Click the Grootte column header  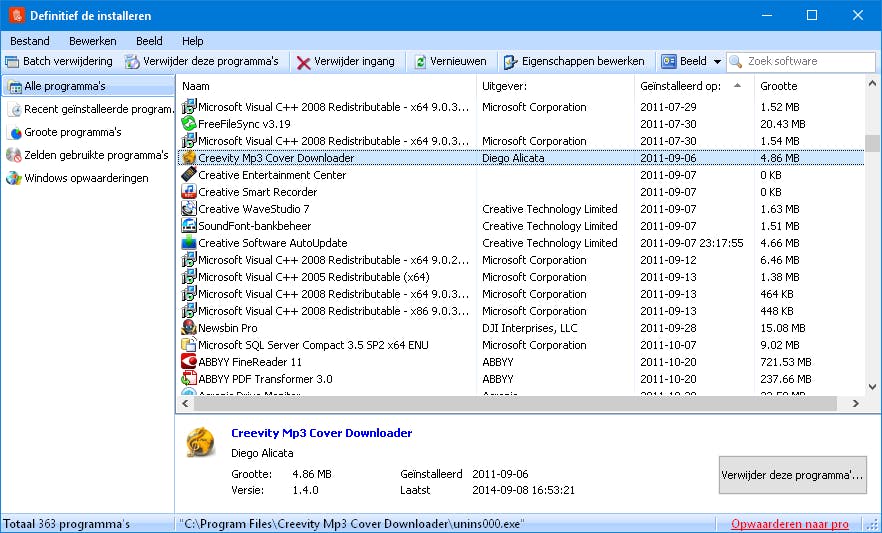tap(778, 86)
